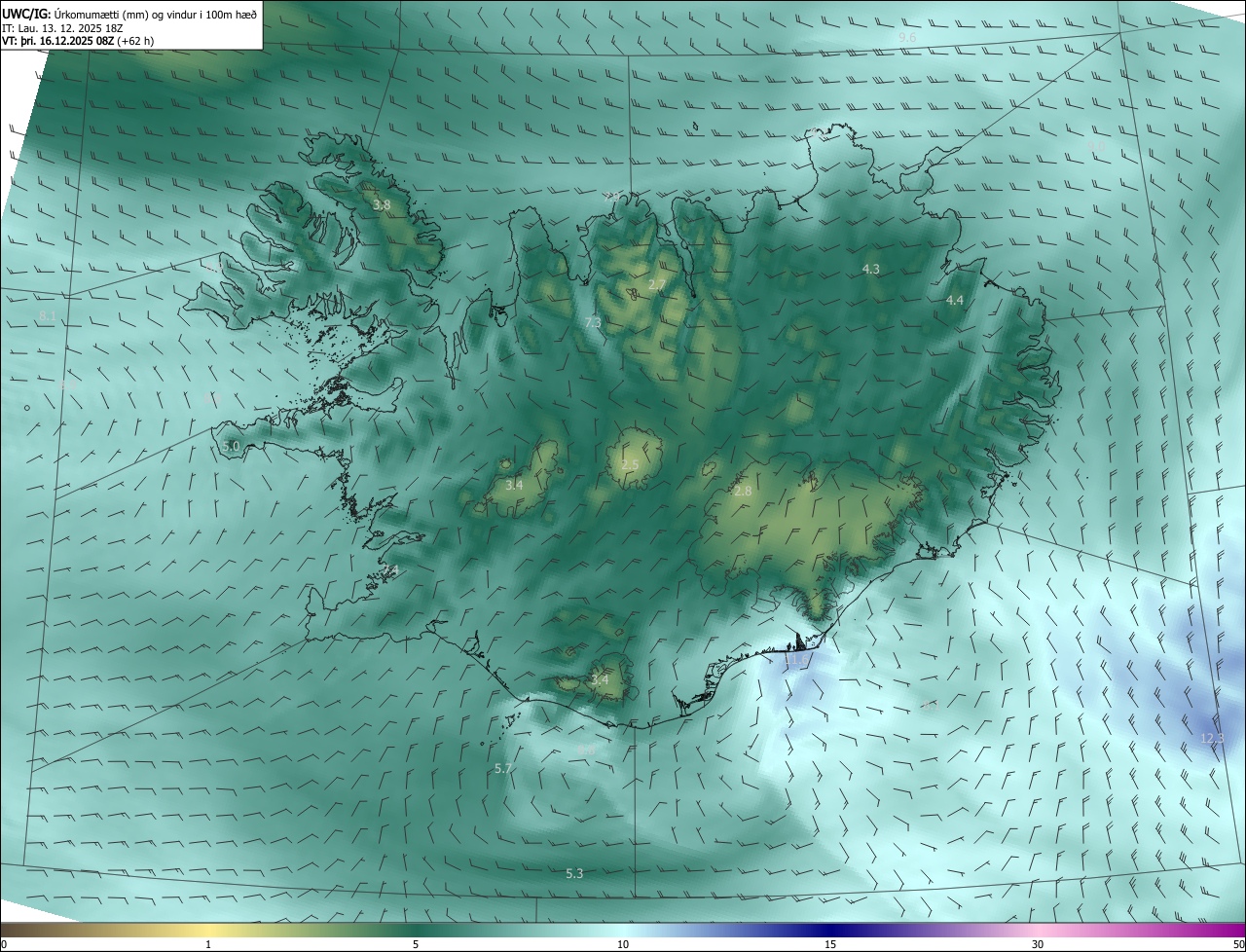
Task: Select the 2.7 value label
Action: point(657,285)
